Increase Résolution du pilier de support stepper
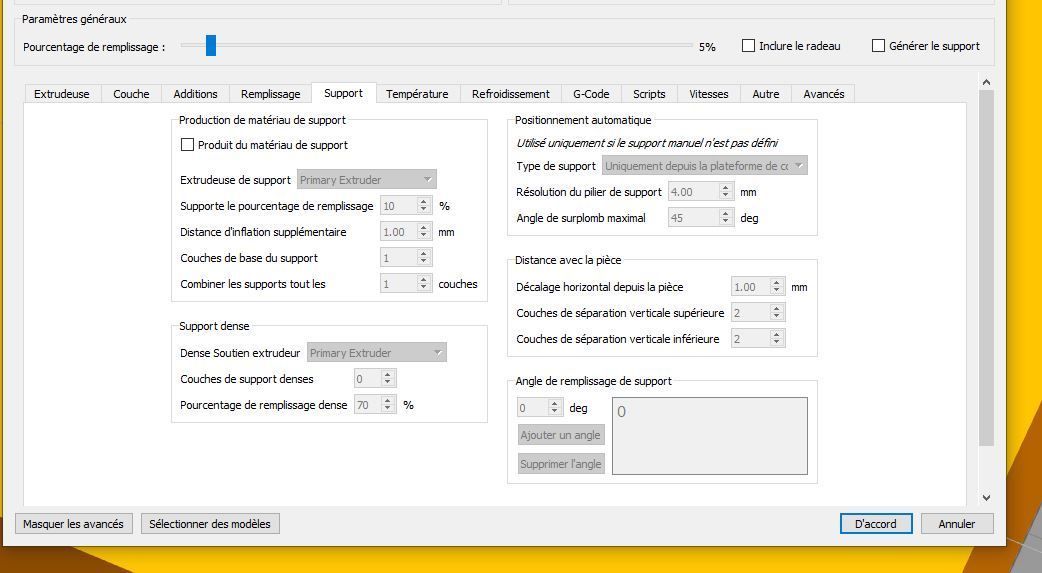Image resolution: width=1042 pixels, height=573 pixels. tap(726, 187)
